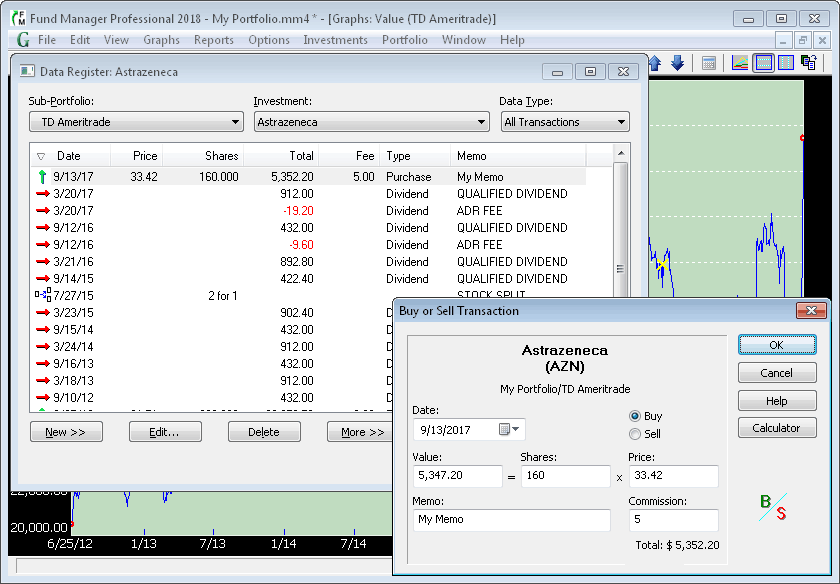Click the Data Register window title icon
Image resolution: width=840 pixels, height=584 pixels.
27,71
